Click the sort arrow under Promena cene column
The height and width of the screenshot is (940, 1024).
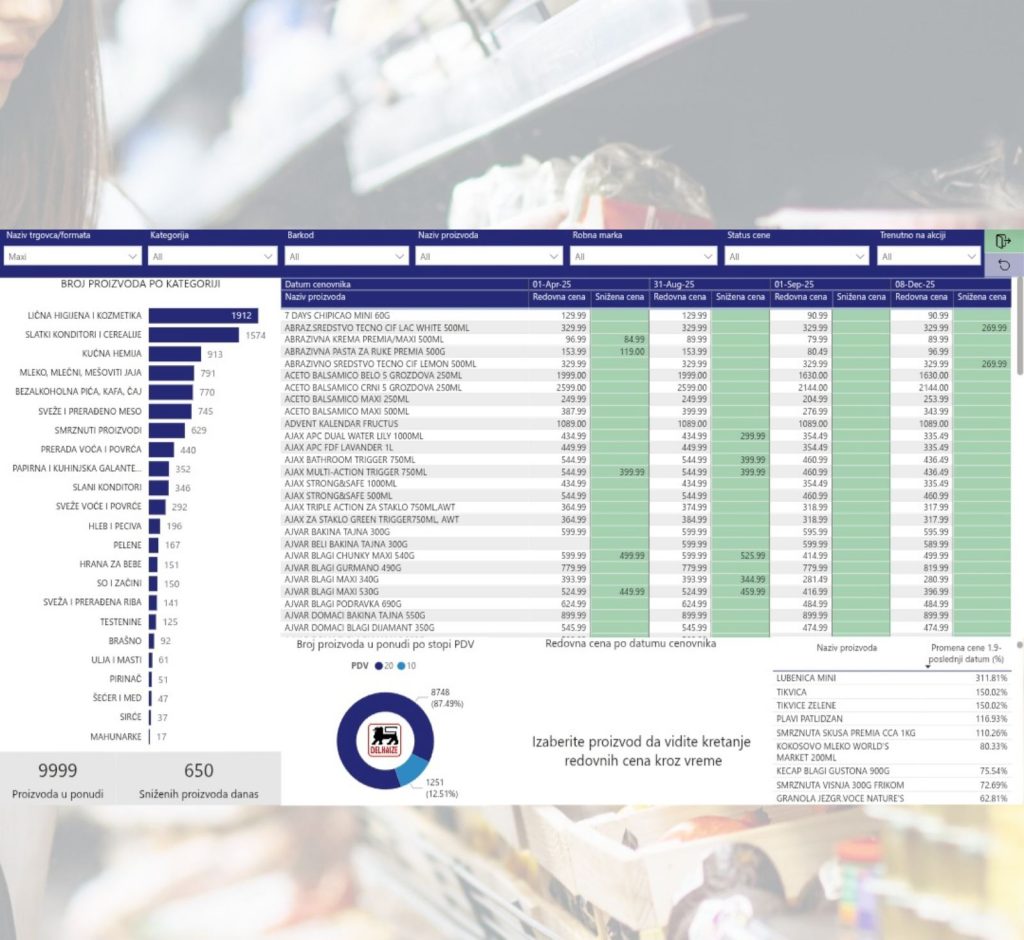point(926,665)
